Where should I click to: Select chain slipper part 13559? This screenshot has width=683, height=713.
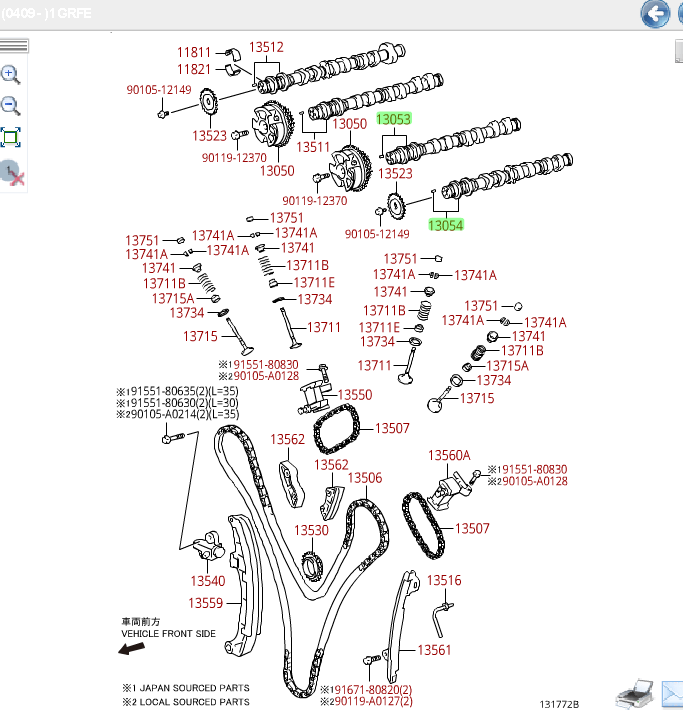[206, 603]
